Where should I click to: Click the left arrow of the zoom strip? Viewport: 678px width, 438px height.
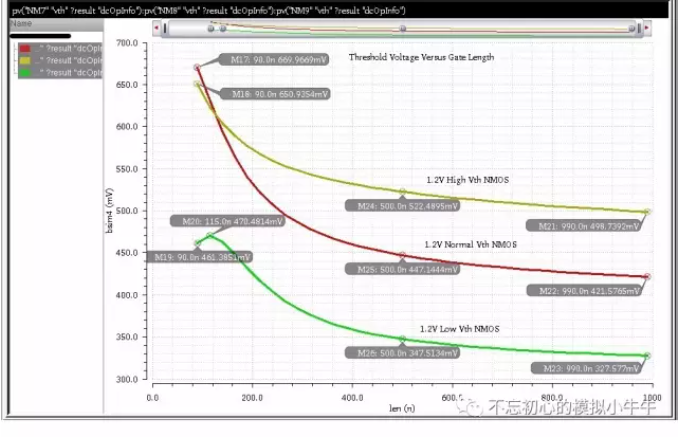click(x=157, y=28)
